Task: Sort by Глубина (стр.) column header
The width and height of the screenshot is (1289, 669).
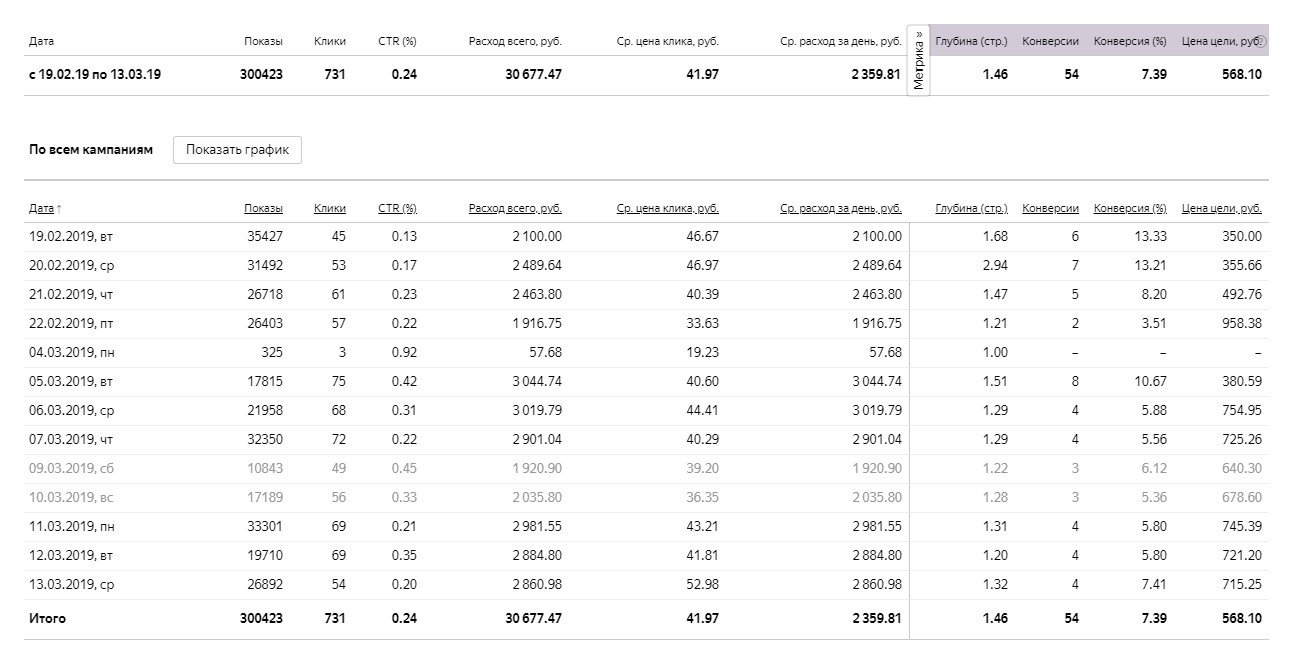Action: tap(971, 209)
